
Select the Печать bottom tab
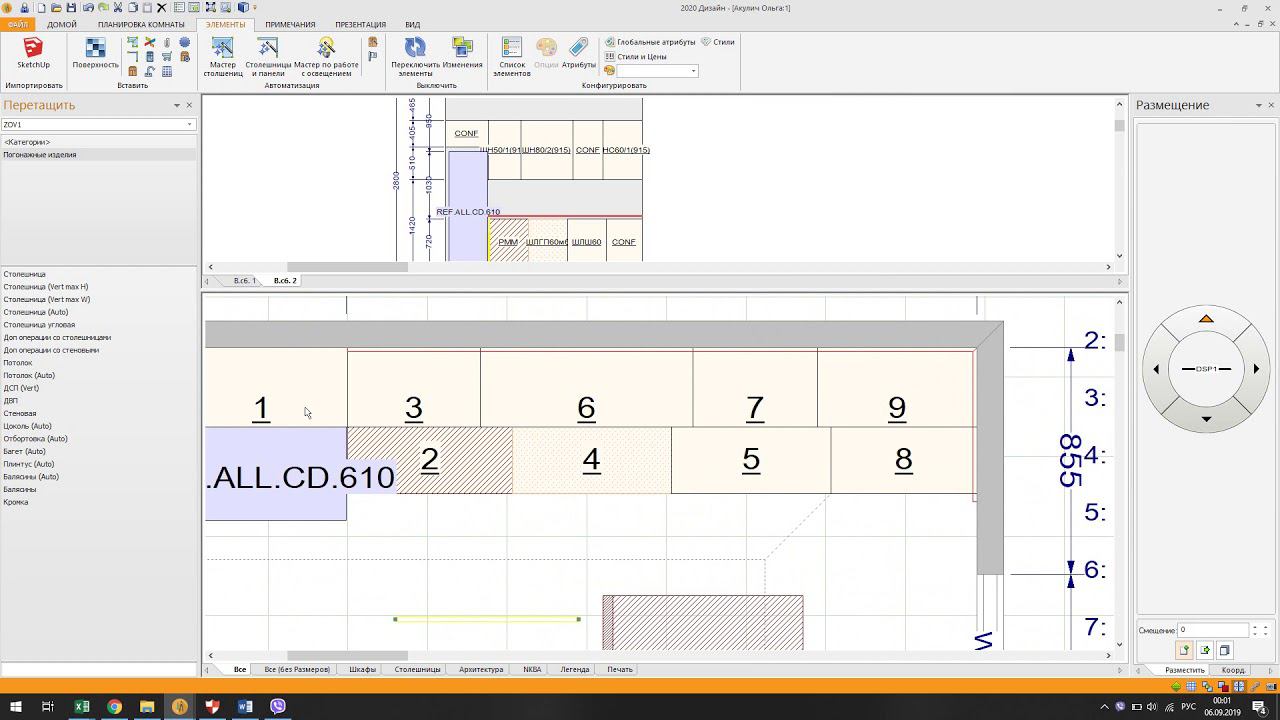(x=620, y=669)
